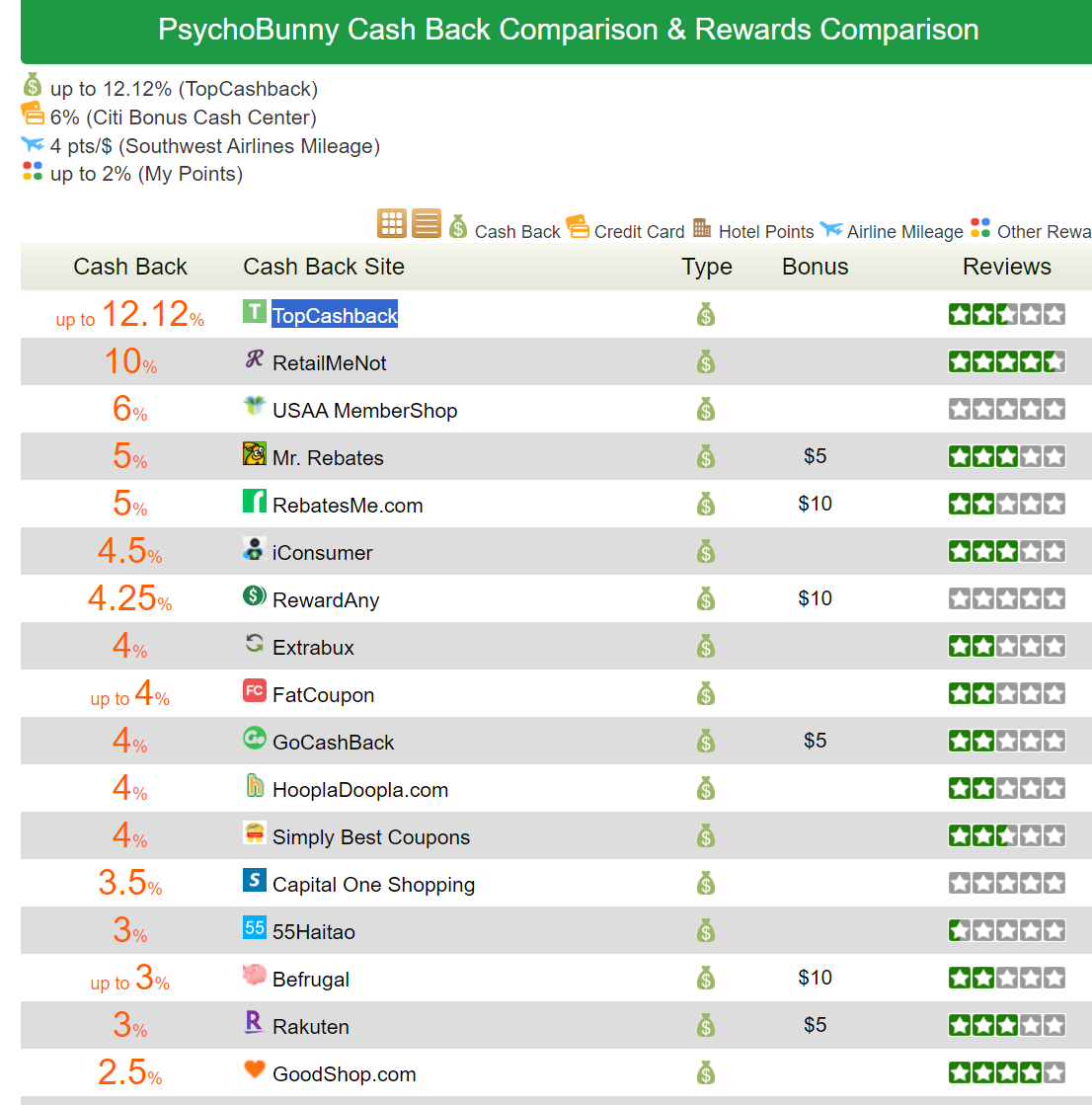
Task: Click the 12.12% TopCashback rate
Action: point(143,315)
